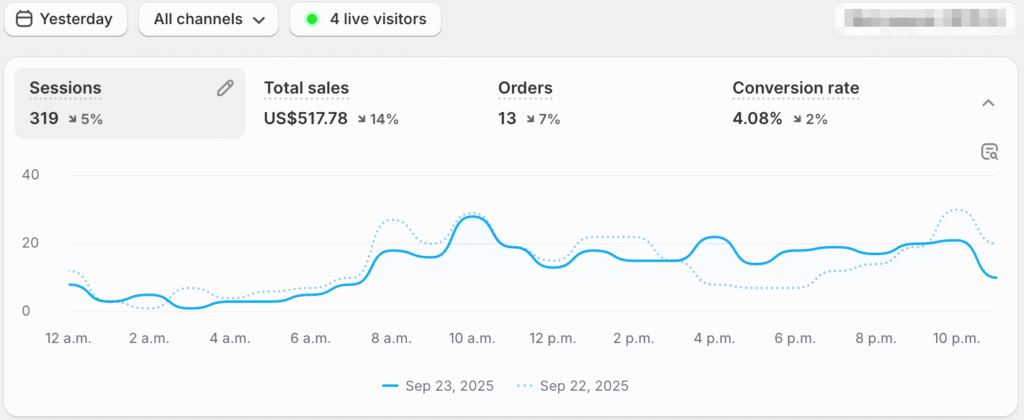Switch to the Orders metric
The height and width of the screenshot is (420, 1024).
tap(525, 88)
